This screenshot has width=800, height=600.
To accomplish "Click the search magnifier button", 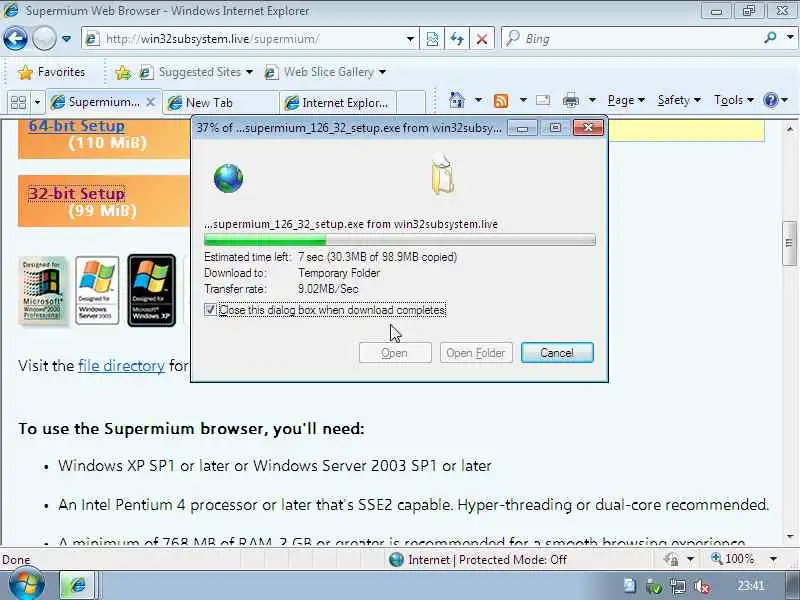I will (771, 38).
